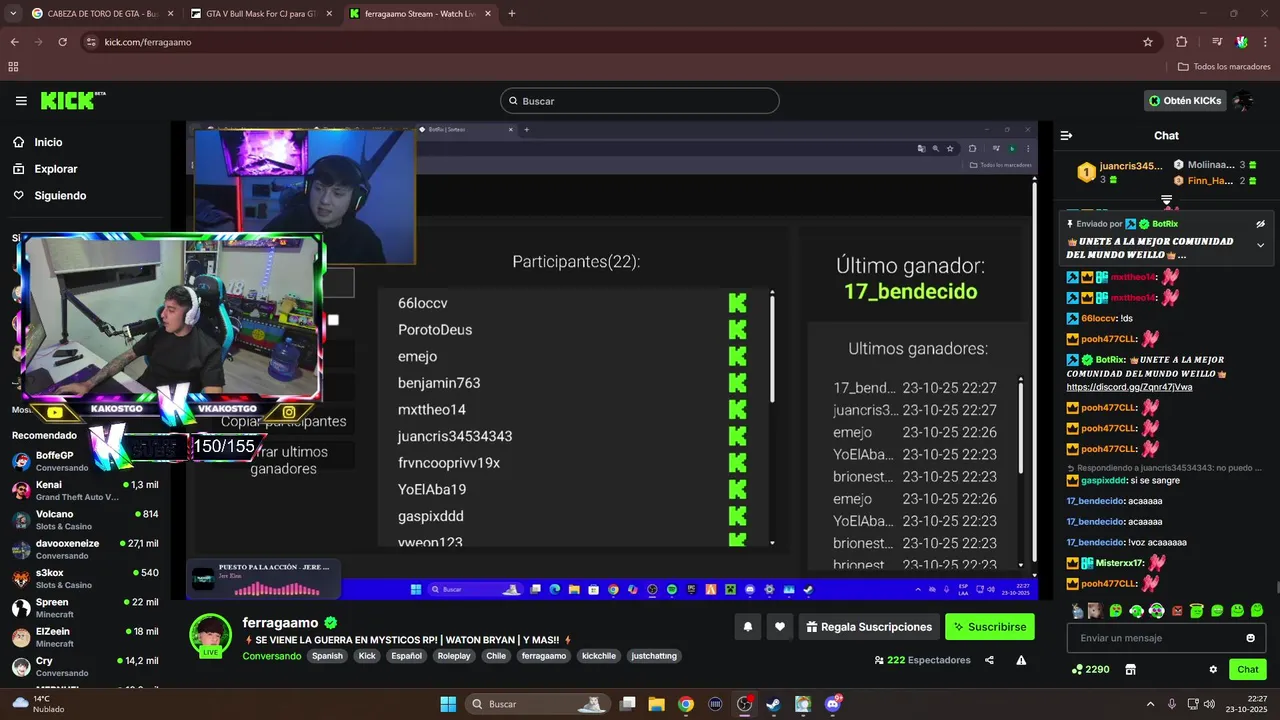Open the tab search dropdown

(x=13, y=14)
